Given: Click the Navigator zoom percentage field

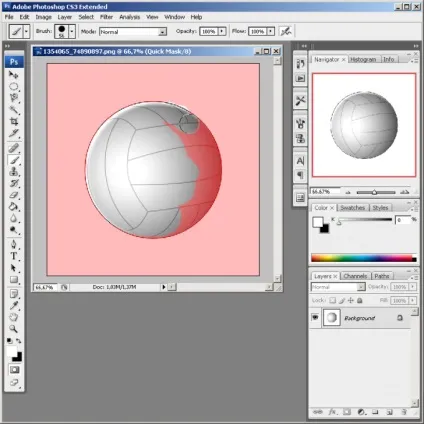Looking at the screenshot, I should (325, 192).
